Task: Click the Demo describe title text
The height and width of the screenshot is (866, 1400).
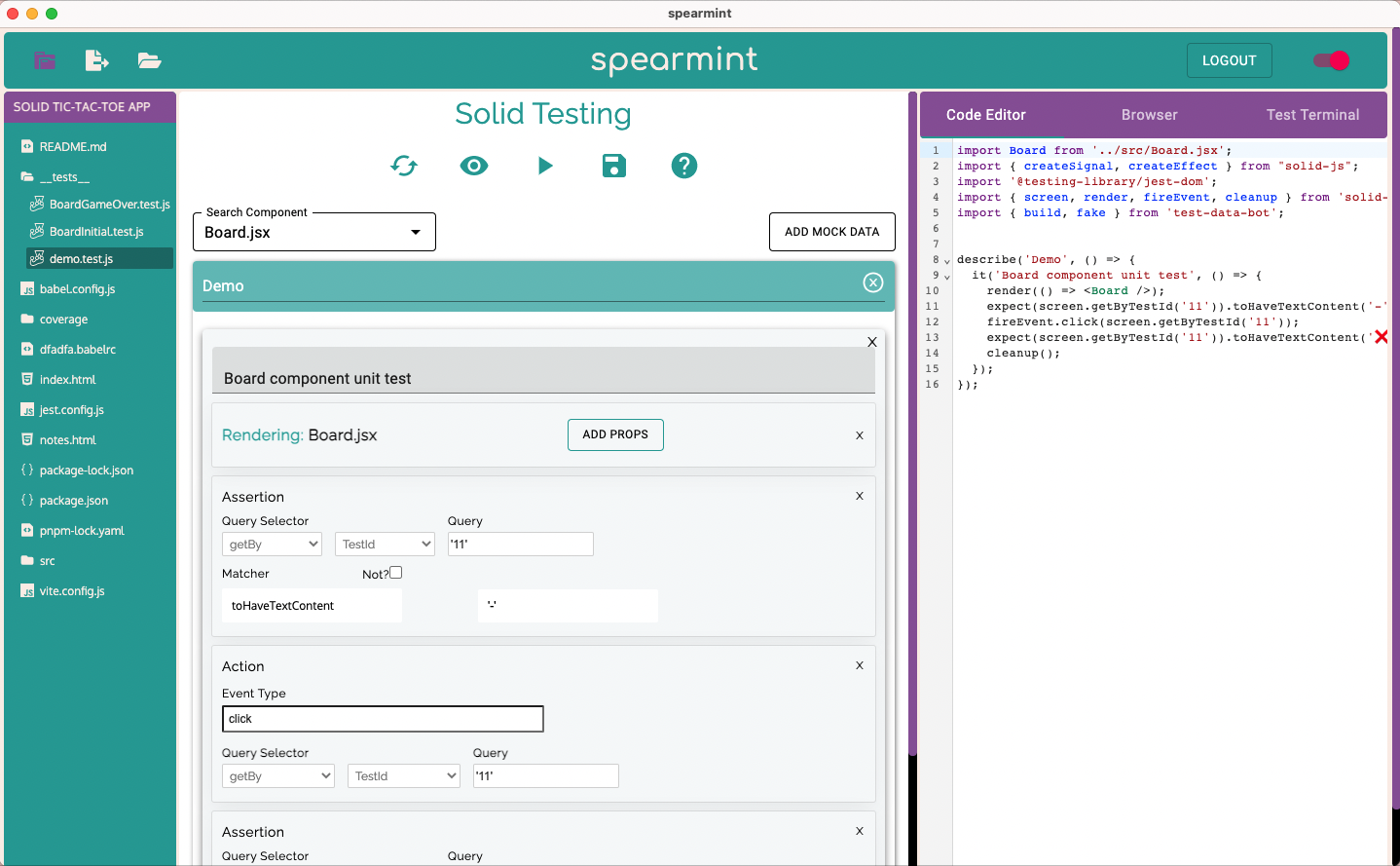Action: pyautogui.click(x=223, y=286)
